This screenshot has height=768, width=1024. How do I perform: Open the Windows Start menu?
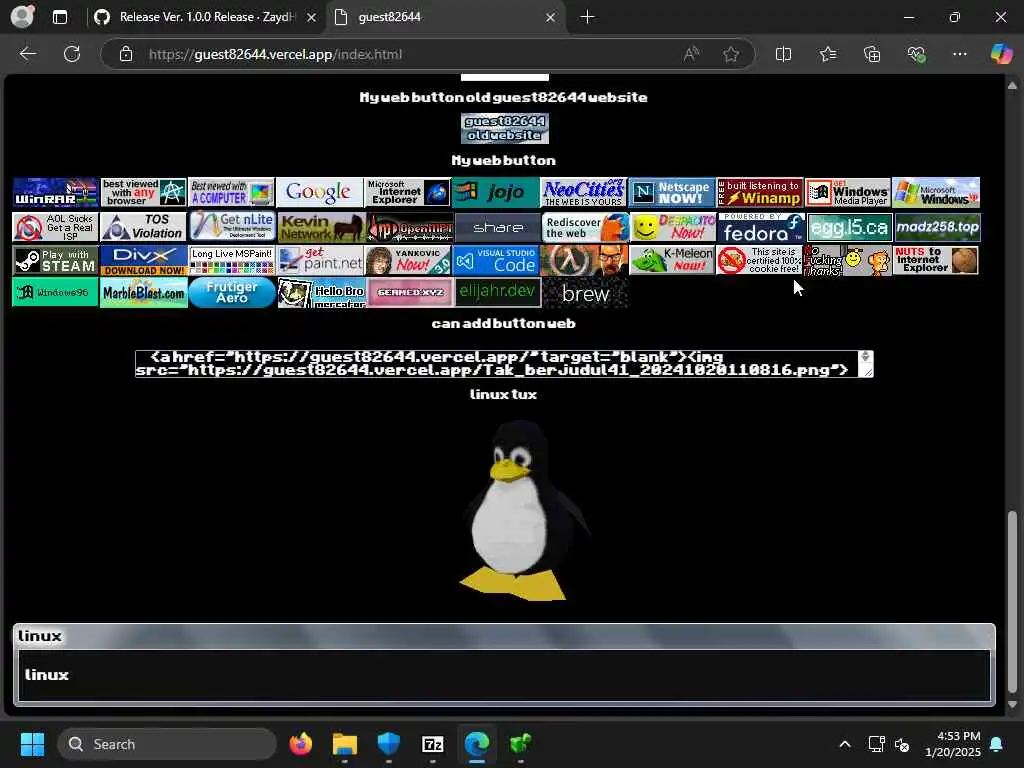click(32, 744)
